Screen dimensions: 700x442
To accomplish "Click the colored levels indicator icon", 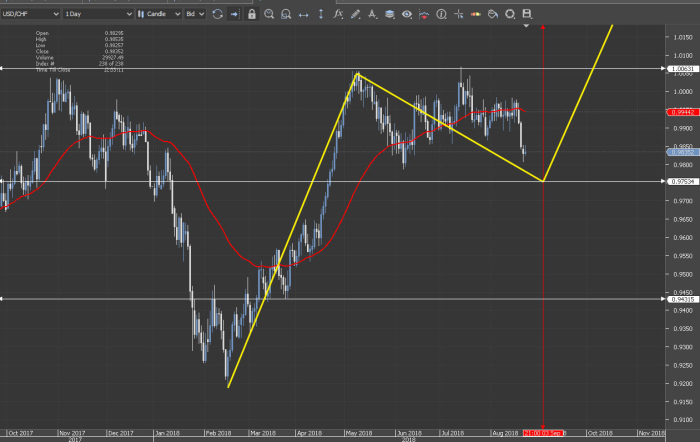I will [x=475, y=14].
